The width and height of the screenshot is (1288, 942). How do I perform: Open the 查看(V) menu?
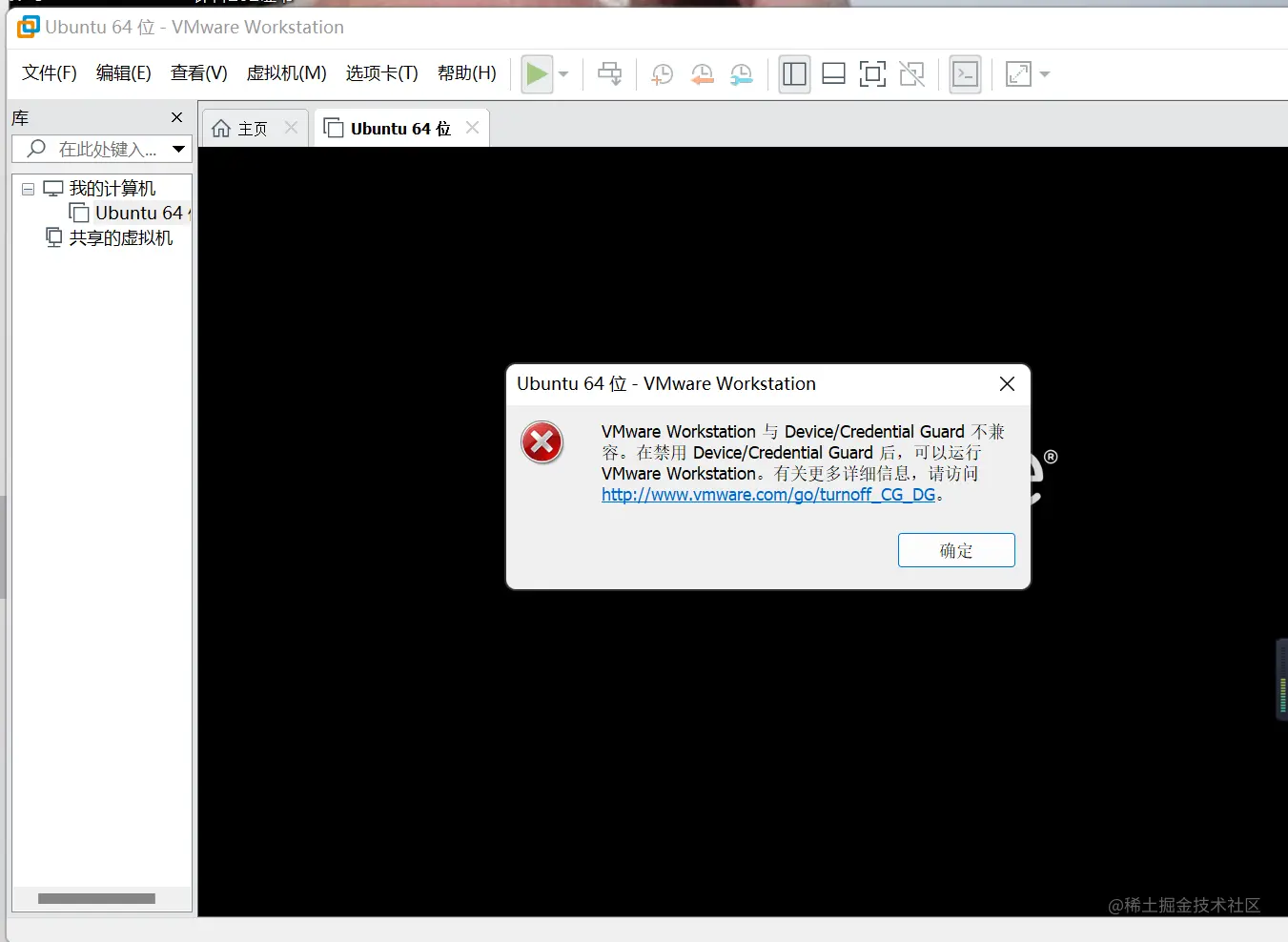click(199, 73)
